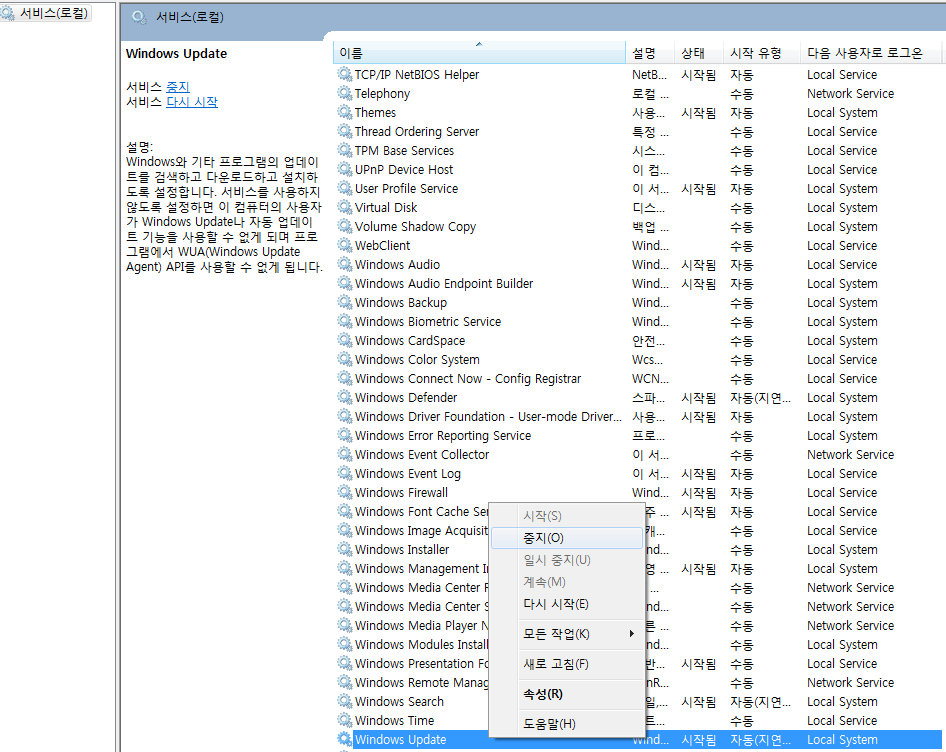
Task: Click the gear icon beside Volume Shadow Copy
Action: coord(344,226)
